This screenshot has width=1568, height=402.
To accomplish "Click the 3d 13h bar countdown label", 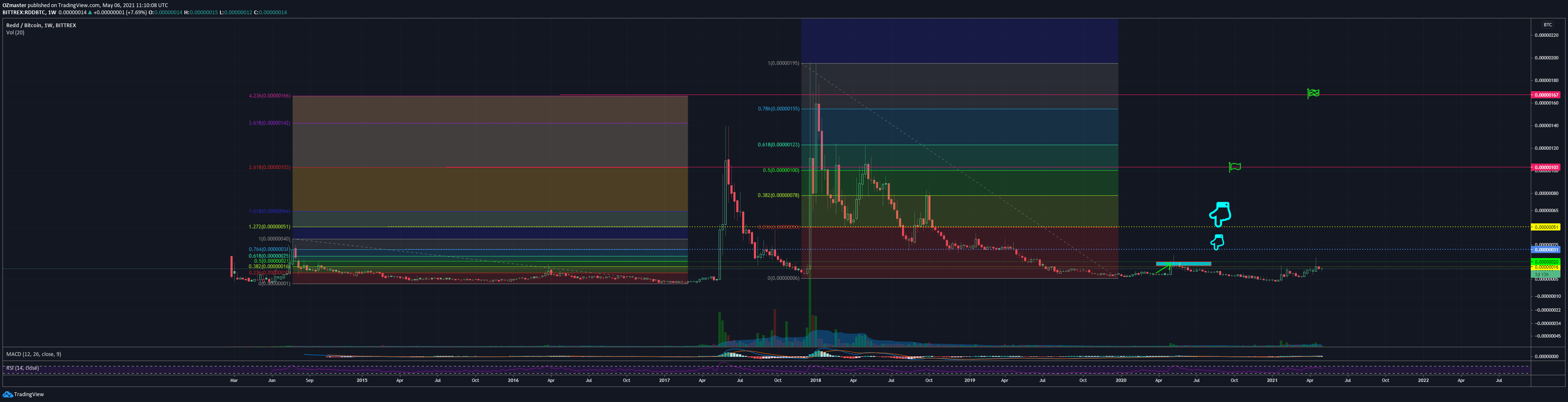I will pyautogui.click(x=1545, y=275).
